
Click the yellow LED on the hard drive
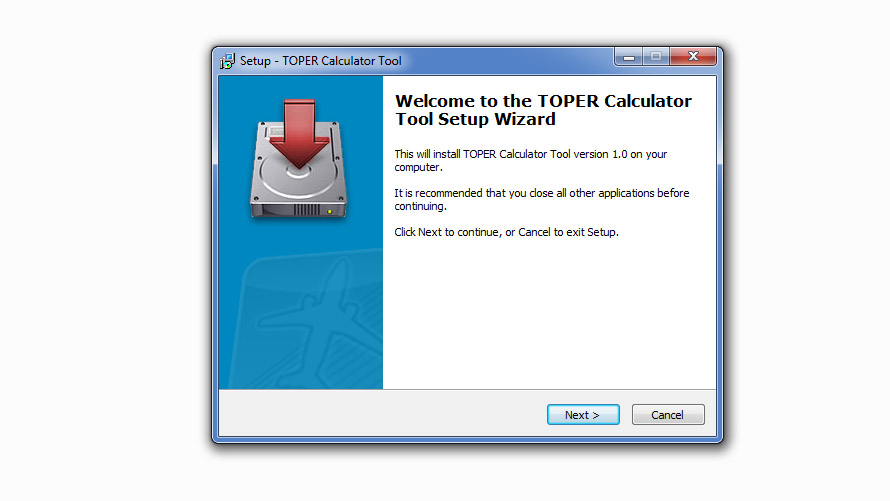330,212
